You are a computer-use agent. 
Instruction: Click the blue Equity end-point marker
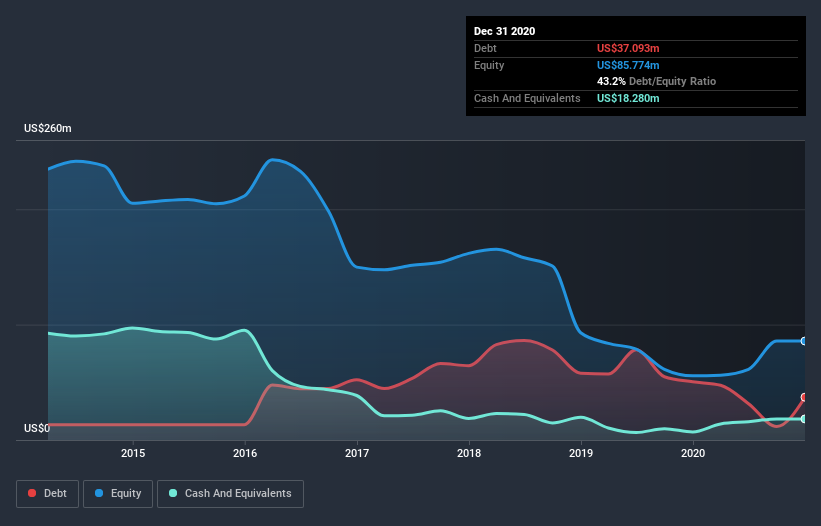tap(804, 341)
